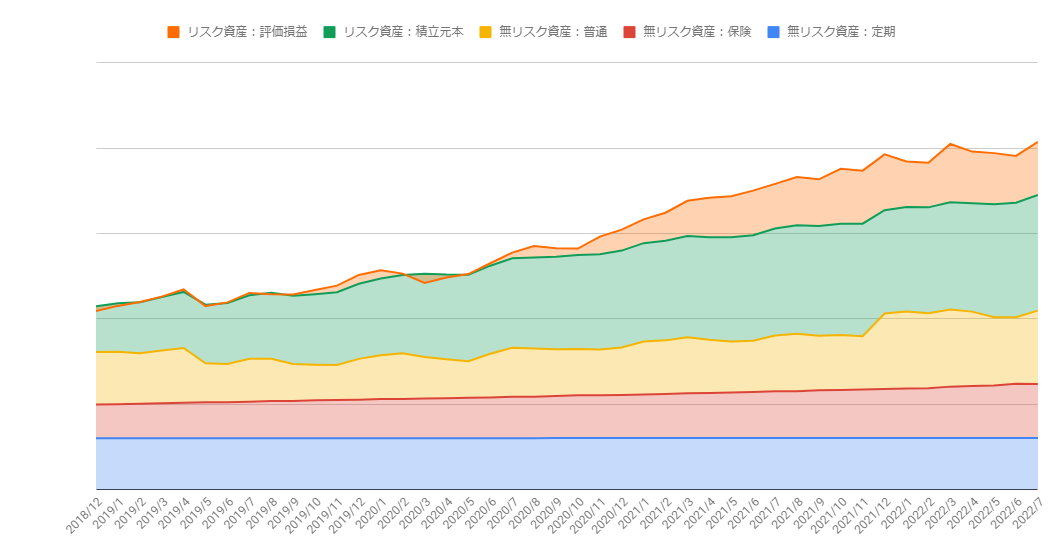1063x555 pixels.
Task: Select the リスク資産:評価損益 legend label
Action: (247, 32)
